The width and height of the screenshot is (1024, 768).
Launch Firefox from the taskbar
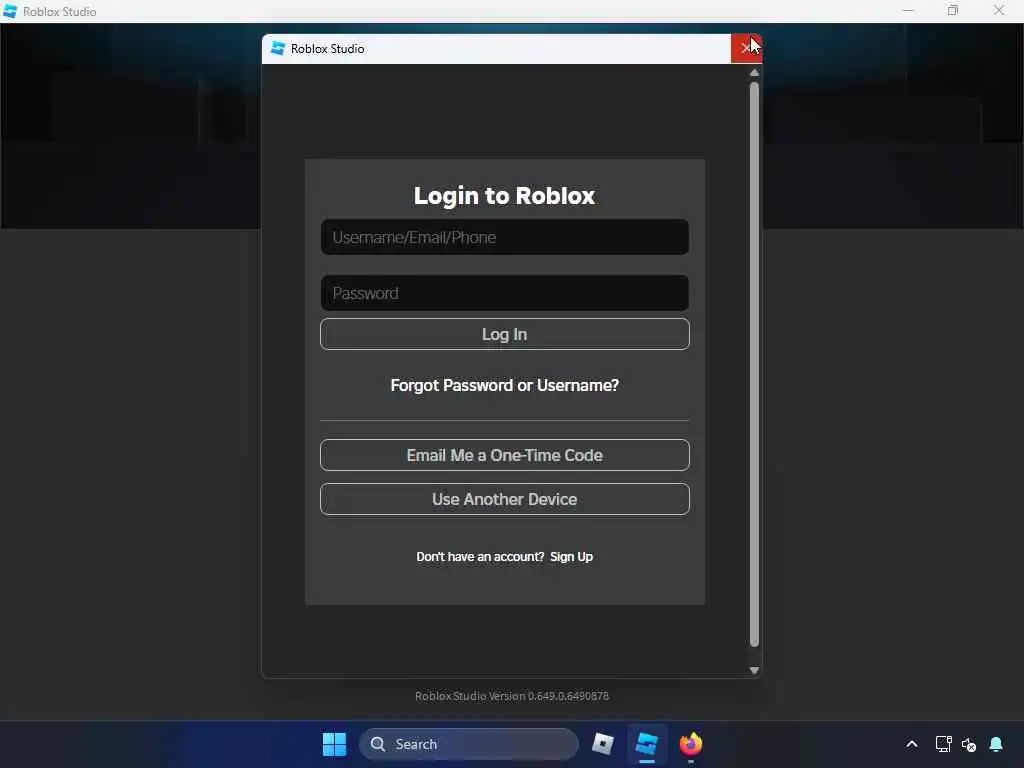point(690,744)
